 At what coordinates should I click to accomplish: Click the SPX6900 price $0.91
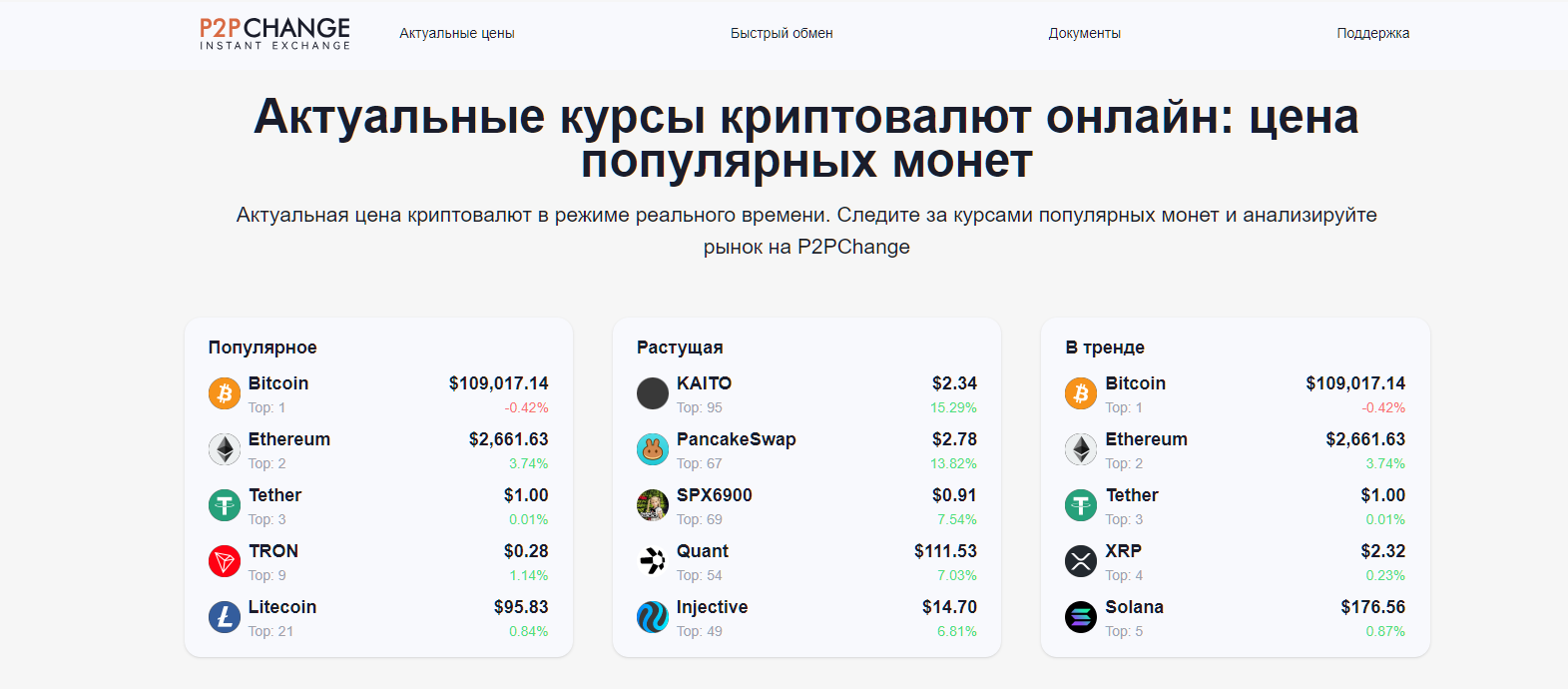[954, 495]
